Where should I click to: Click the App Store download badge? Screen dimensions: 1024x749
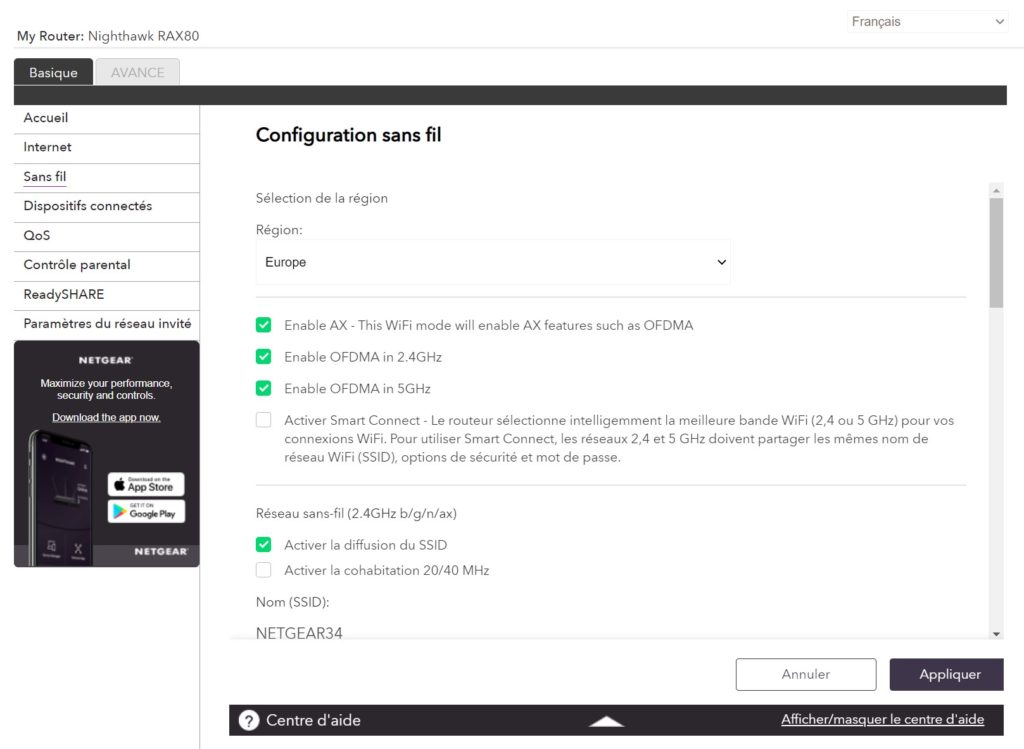(146, 485)
